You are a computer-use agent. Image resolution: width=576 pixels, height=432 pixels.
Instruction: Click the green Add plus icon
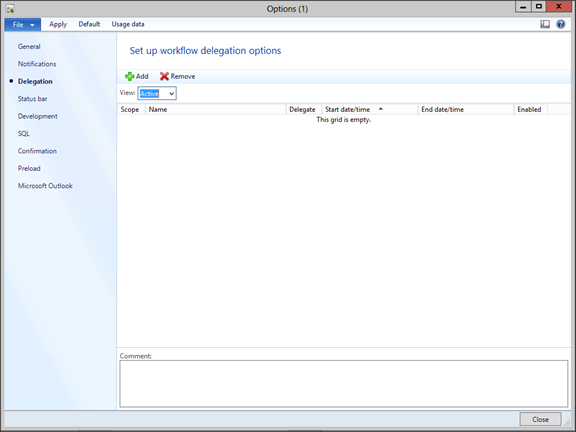coord(129,76)
